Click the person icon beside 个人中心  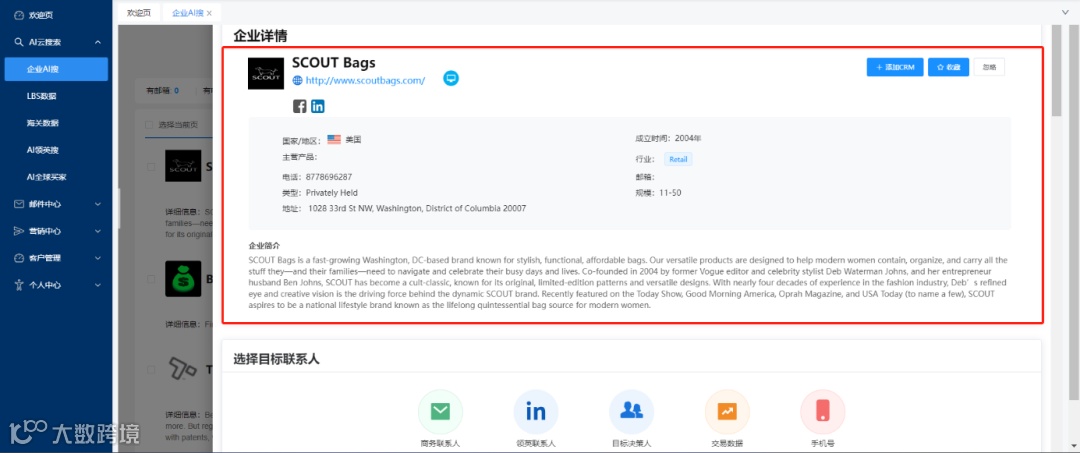point(19,284)
